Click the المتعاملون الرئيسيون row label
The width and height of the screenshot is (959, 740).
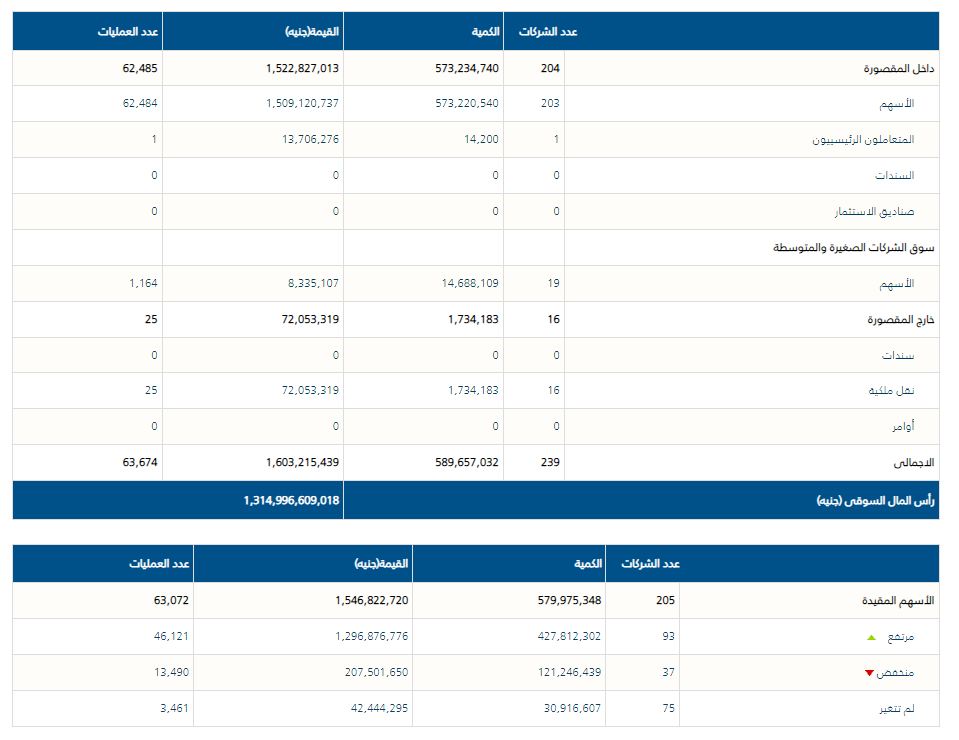click(863, 140)
